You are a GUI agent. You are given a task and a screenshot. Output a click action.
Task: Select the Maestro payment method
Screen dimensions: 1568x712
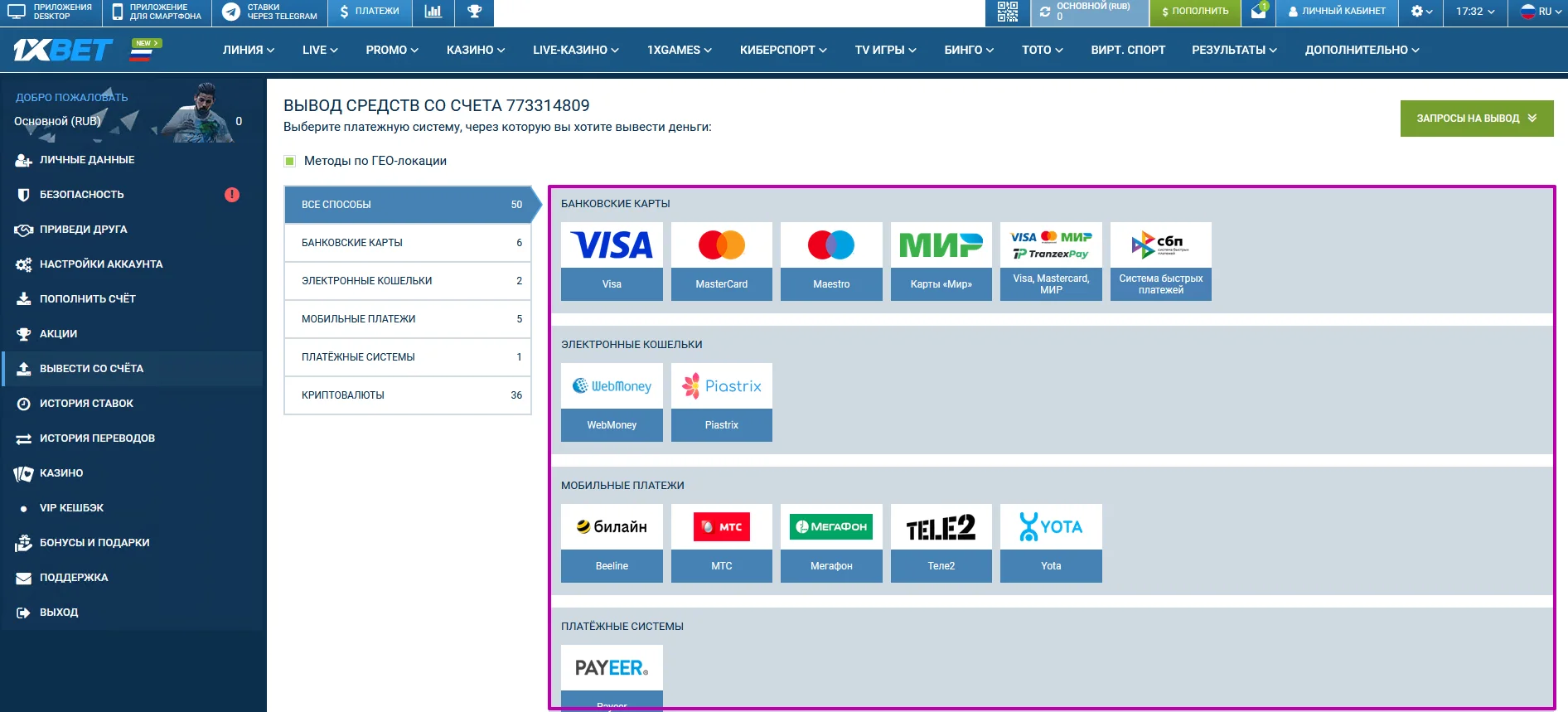point(831,261)
